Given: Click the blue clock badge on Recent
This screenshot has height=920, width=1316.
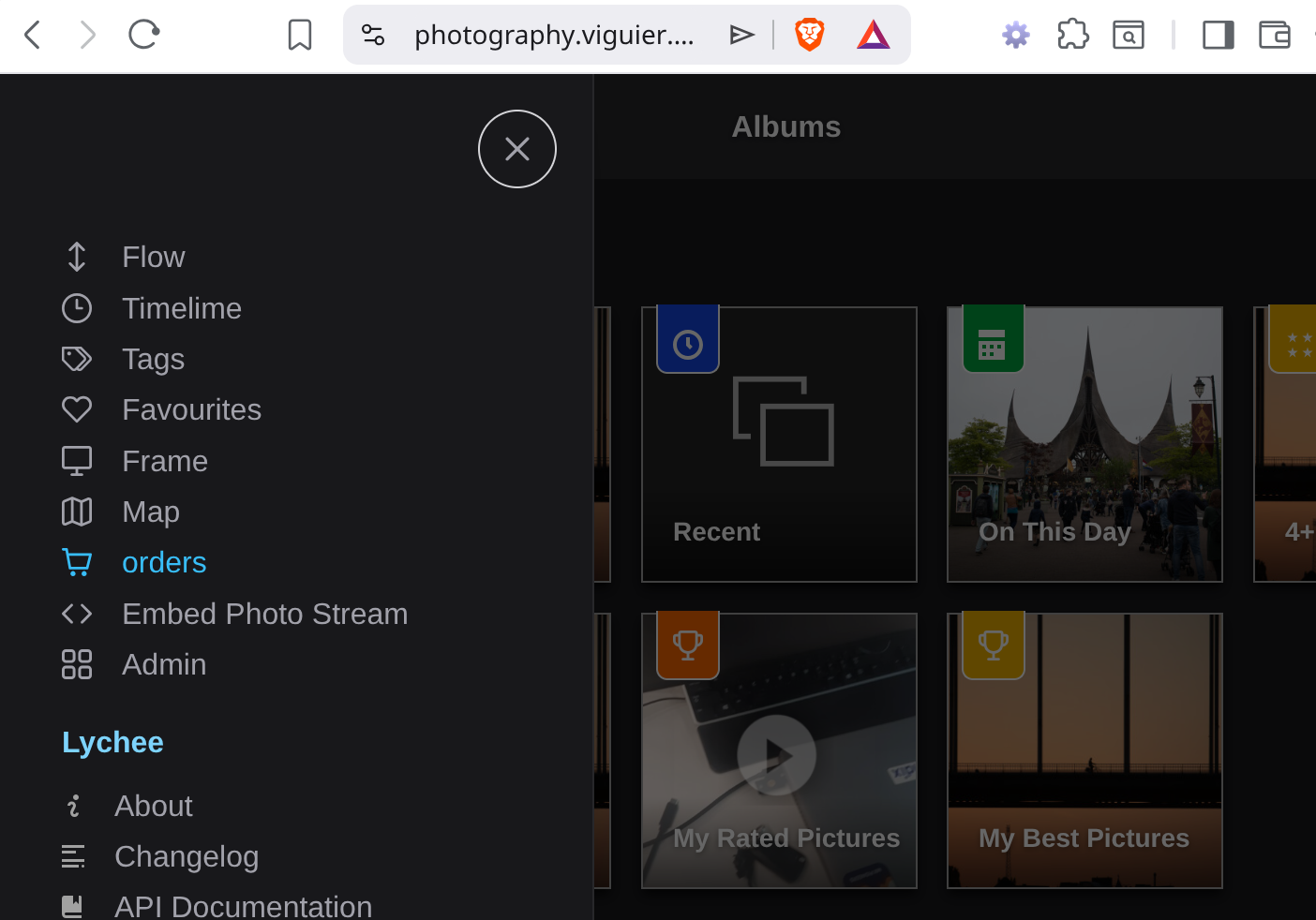Looking at the screenshot, I should click(688, 340).
